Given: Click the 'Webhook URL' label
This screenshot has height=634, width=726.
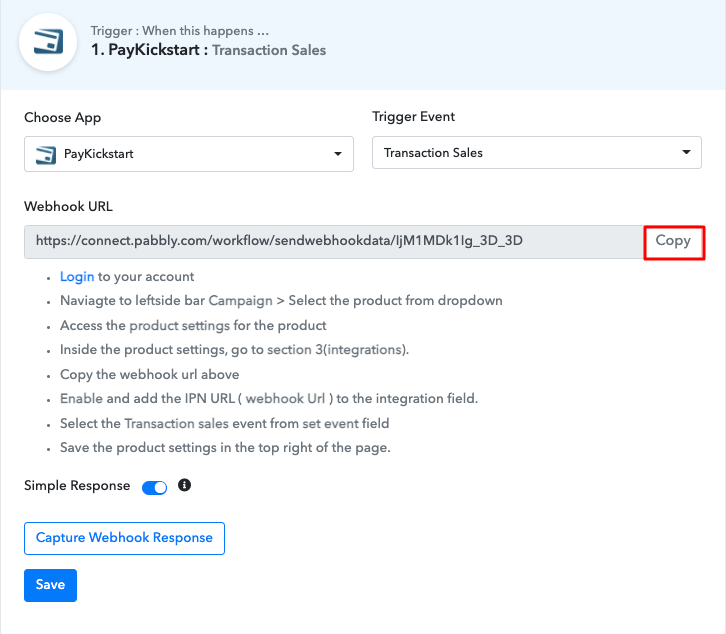Looking at the screenshot, I should 69,207.
